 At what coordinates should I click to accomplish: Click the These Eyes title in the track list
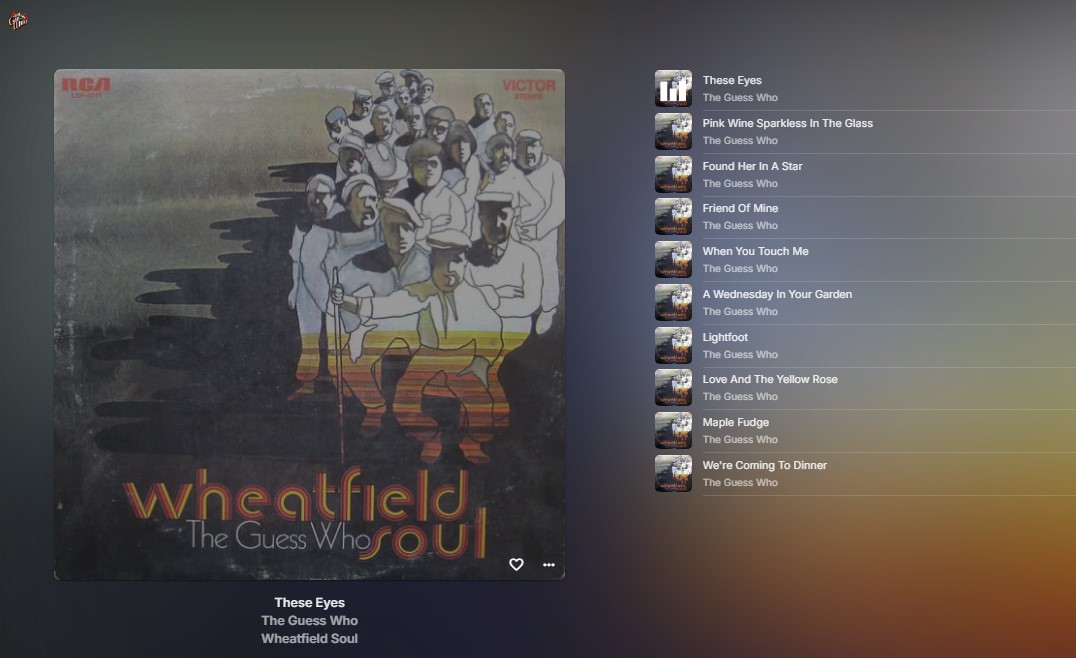pyautogui.click(x=732, y=80)
